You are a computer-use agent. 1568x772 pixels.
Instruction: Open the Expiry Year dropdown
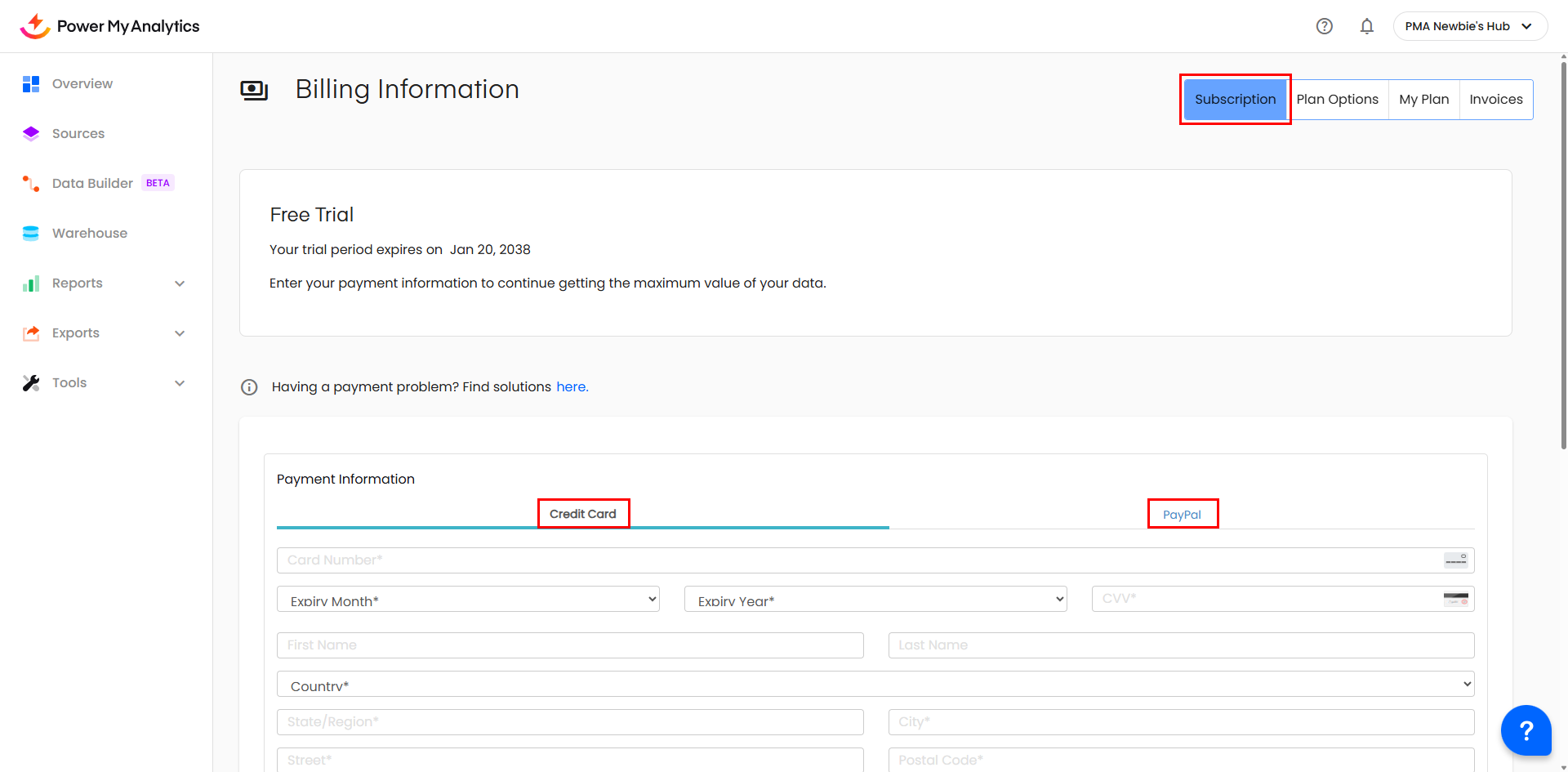(875, 600)
